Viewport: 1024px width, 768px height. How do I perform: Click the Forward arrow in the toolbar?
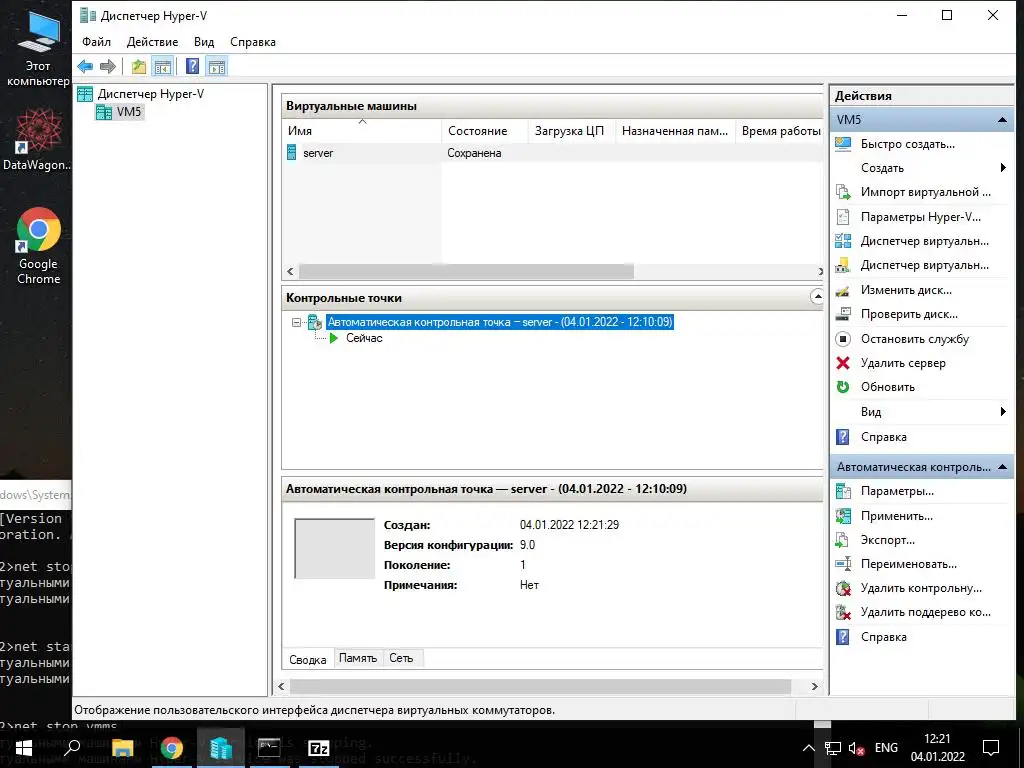tap(108, 66)
